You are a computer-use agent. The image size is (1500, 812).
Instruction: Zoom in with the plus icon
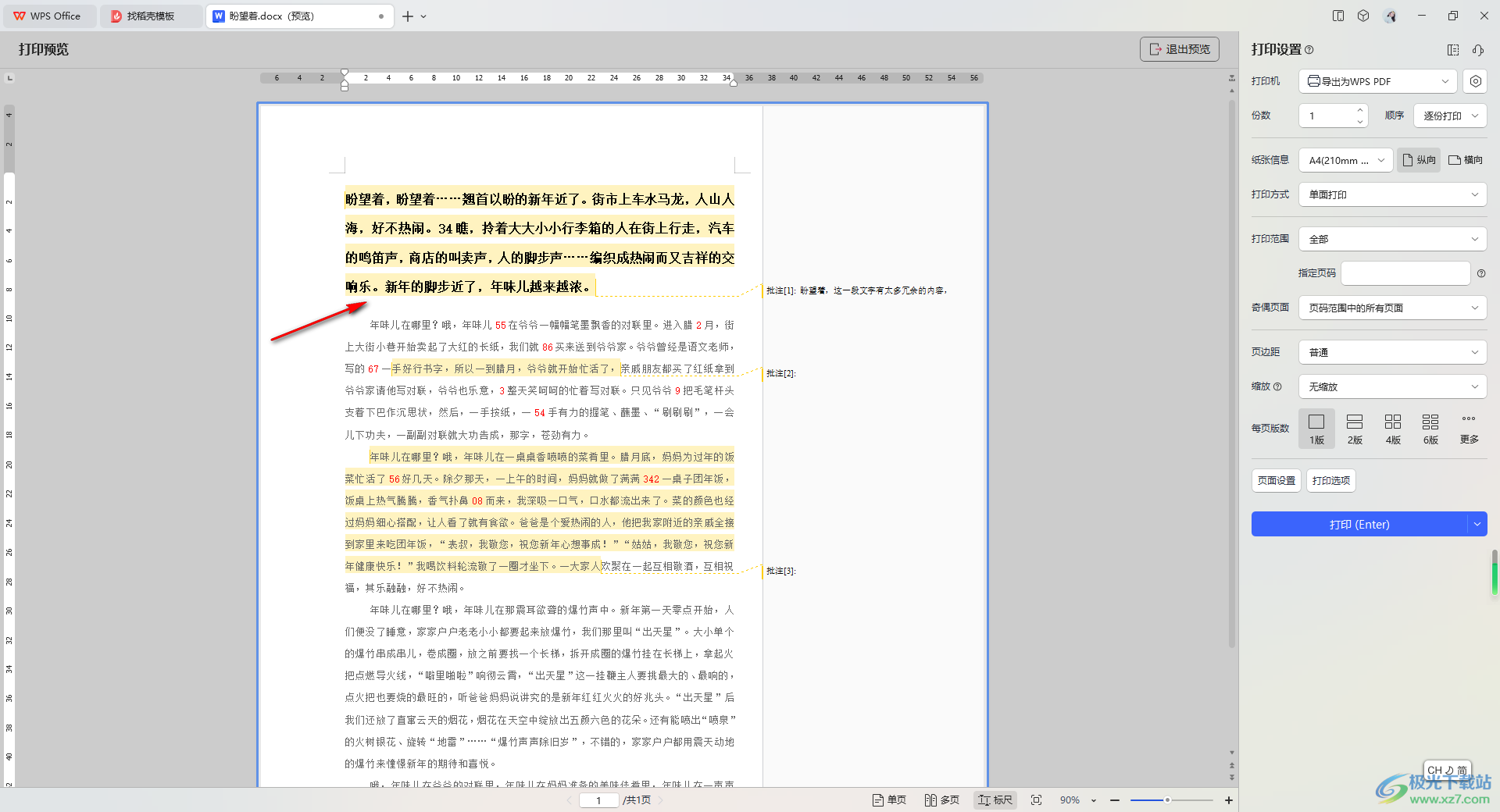point(1228,800)
